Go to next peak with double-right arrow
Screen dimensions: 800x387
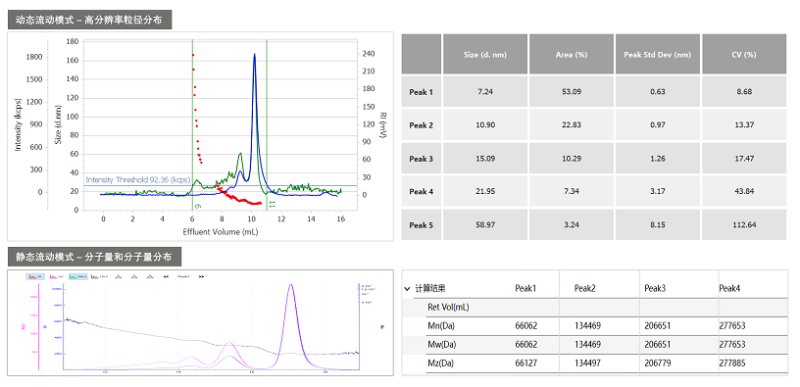point(201,276)
